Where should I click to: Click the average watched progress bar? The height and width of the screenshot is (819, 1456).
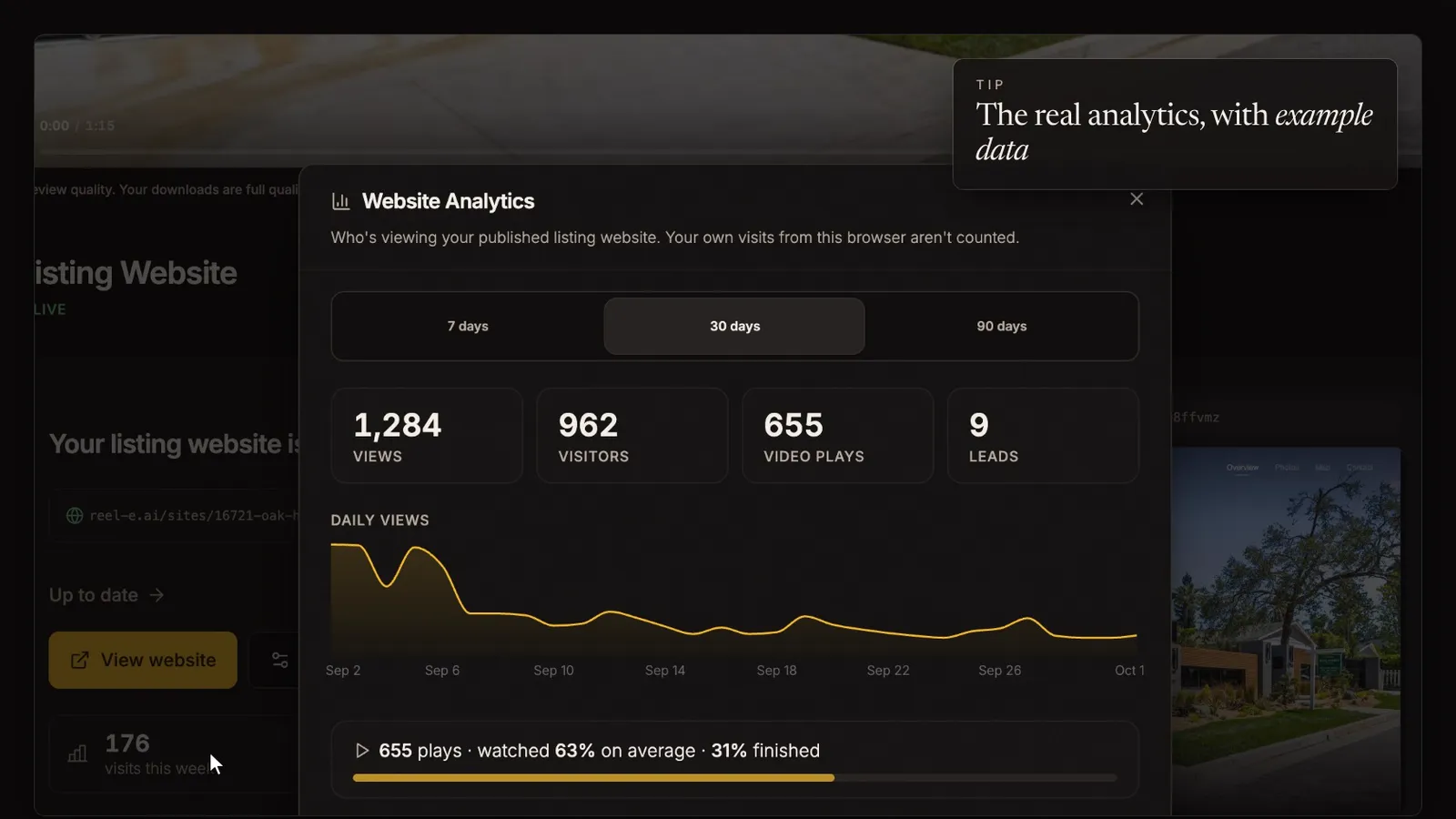point(734,778)
